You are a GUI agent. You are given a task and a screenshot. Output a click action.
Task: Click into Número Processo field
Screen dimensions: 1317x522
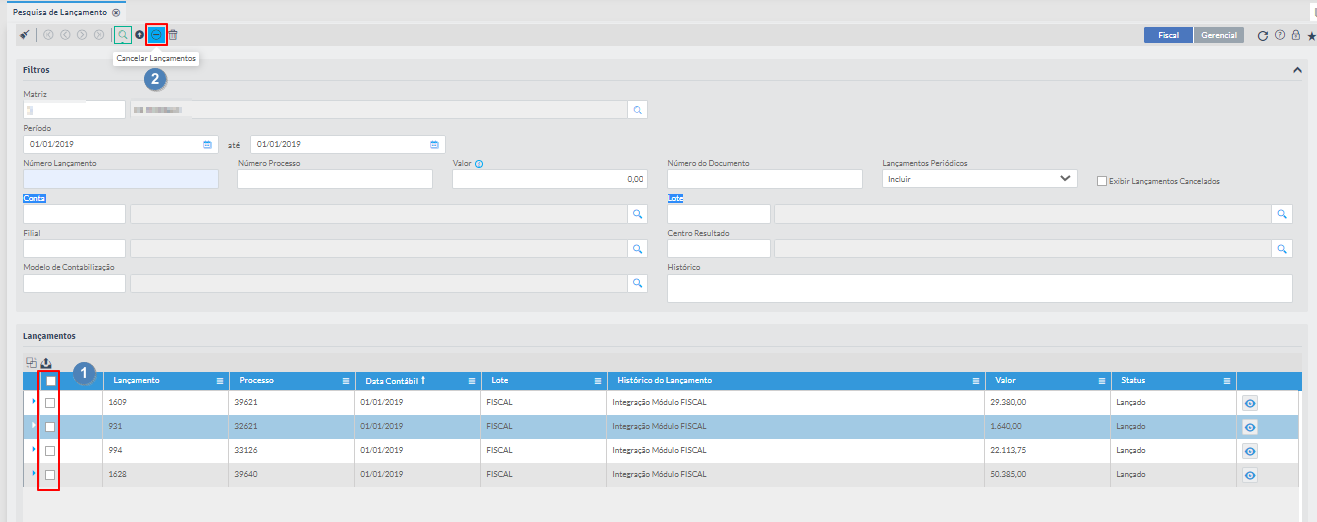click(335, 179)
